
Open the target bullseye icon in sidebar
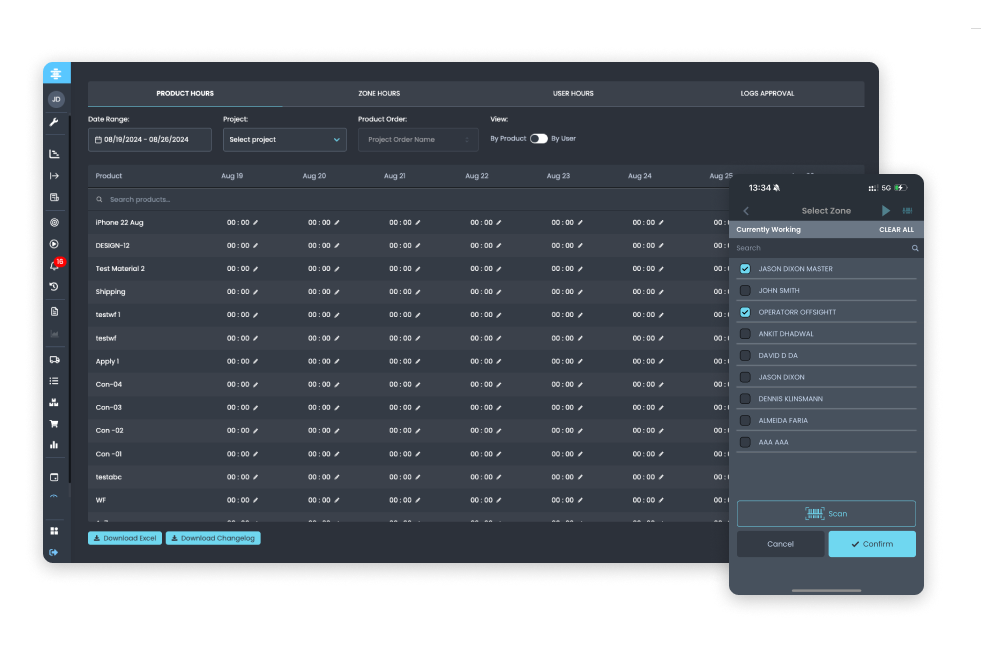(x=54, y=222)
